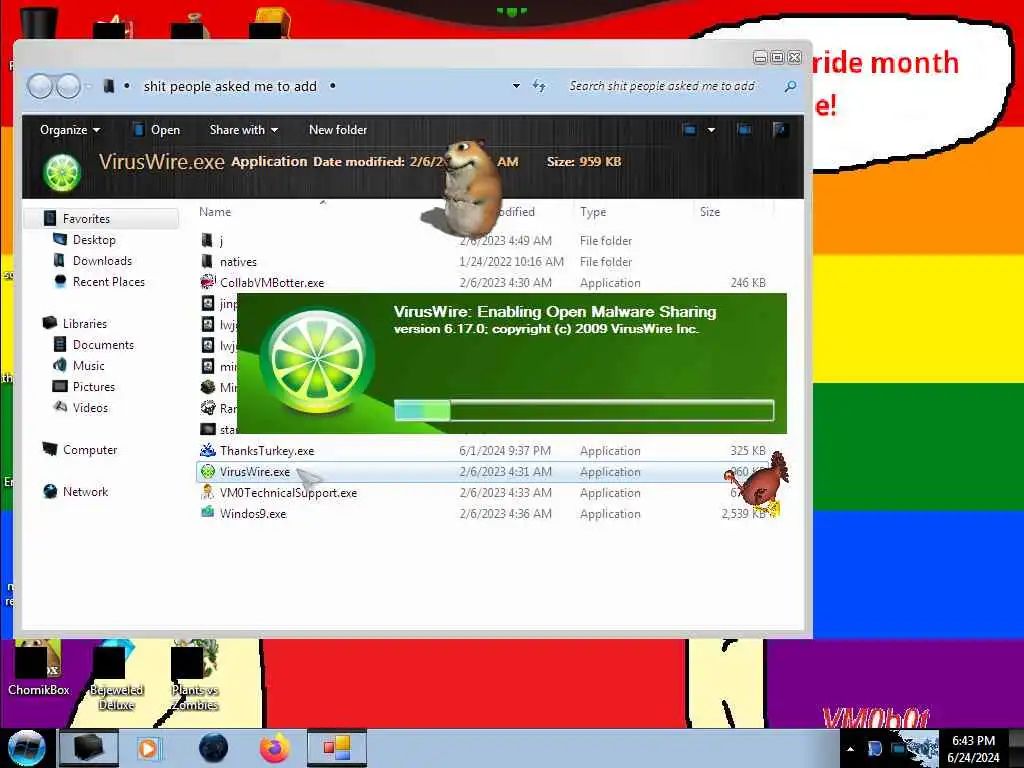Click the VirusWire splash loading progress bar
The image size is (1024, 768).
coord(584,410)
